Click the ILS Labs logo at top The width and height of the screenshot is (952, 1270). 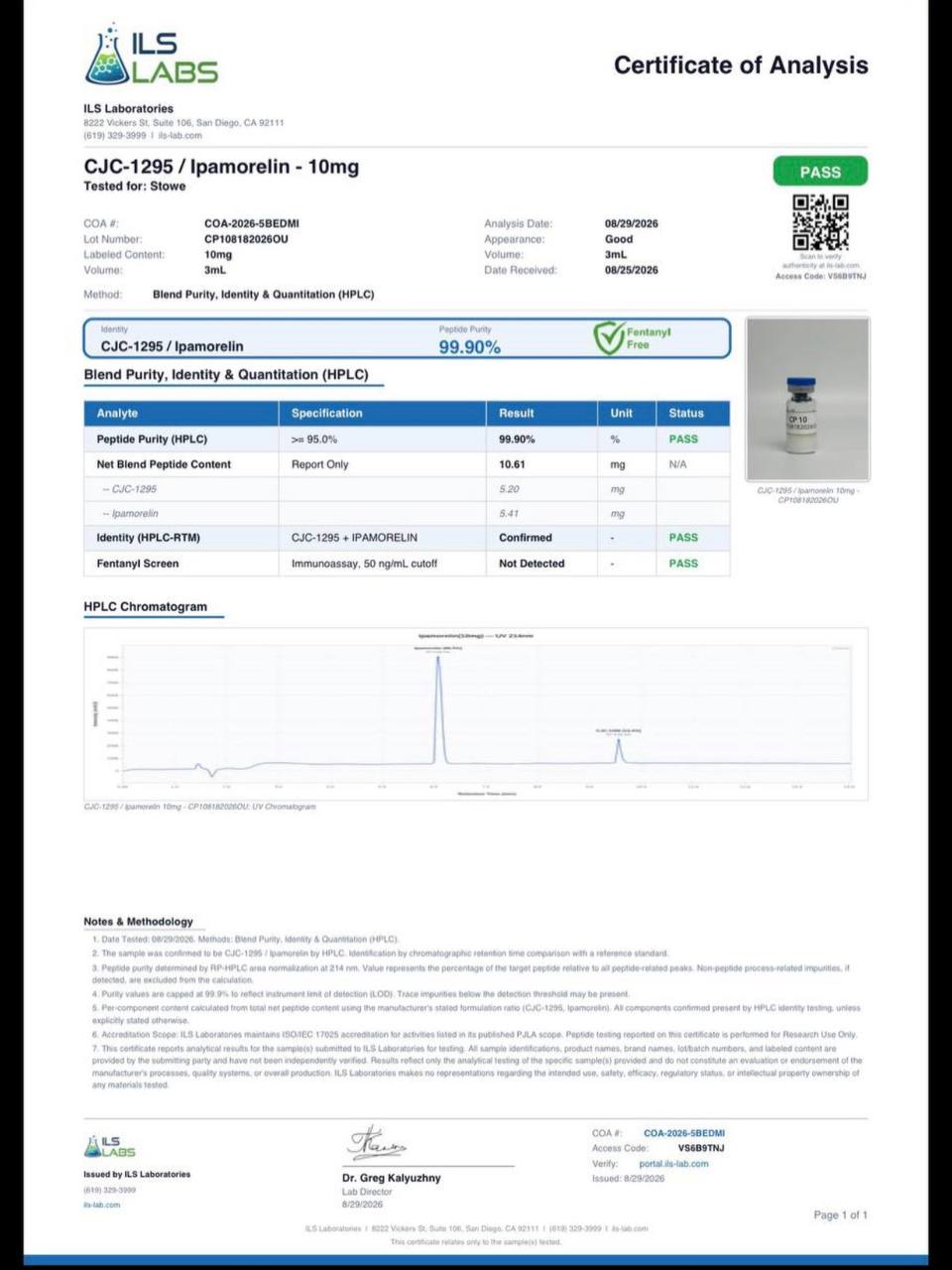coord(152,57)
